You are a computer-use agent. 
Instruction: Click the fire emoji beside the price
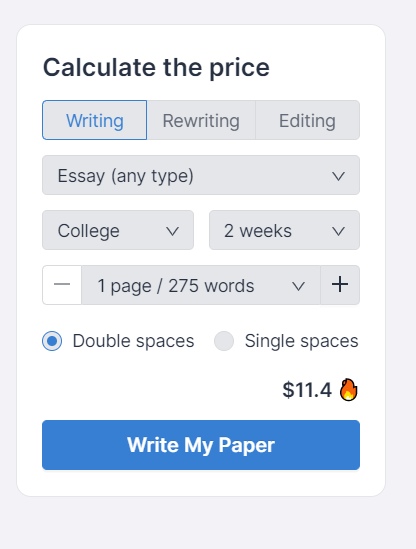348,390
